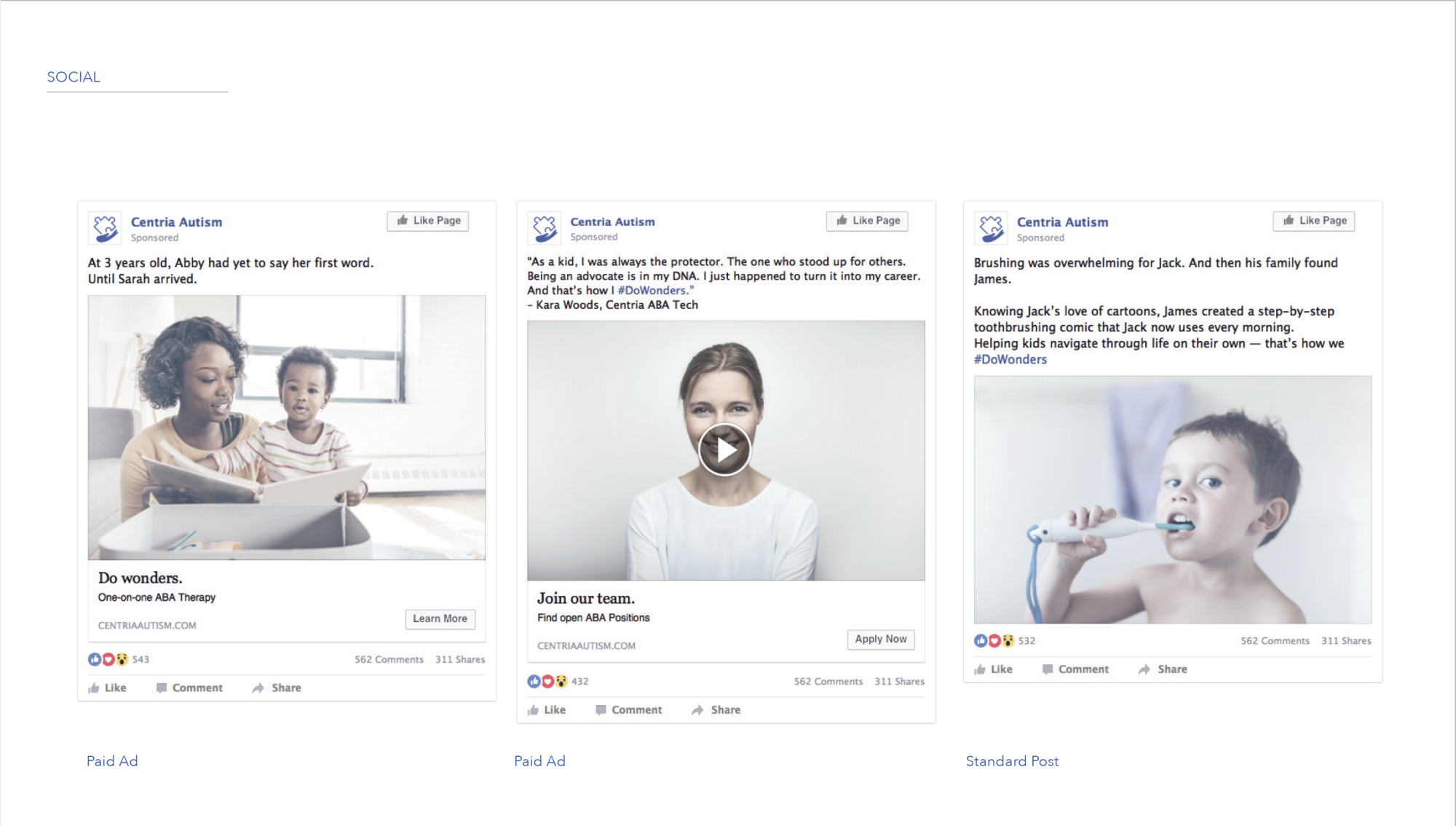Click Like Page button on Kara Woods post
This screenshot has width=1456, height=826.
point(867,221)
